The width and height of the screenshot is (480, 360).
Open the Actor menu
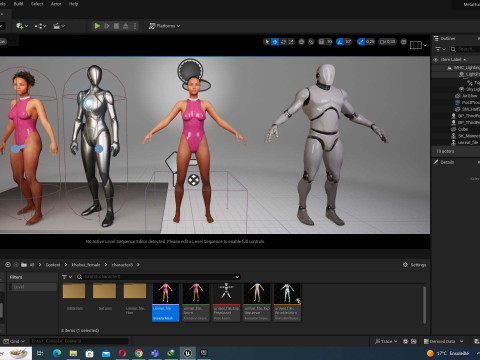click(x=56, y=4)
